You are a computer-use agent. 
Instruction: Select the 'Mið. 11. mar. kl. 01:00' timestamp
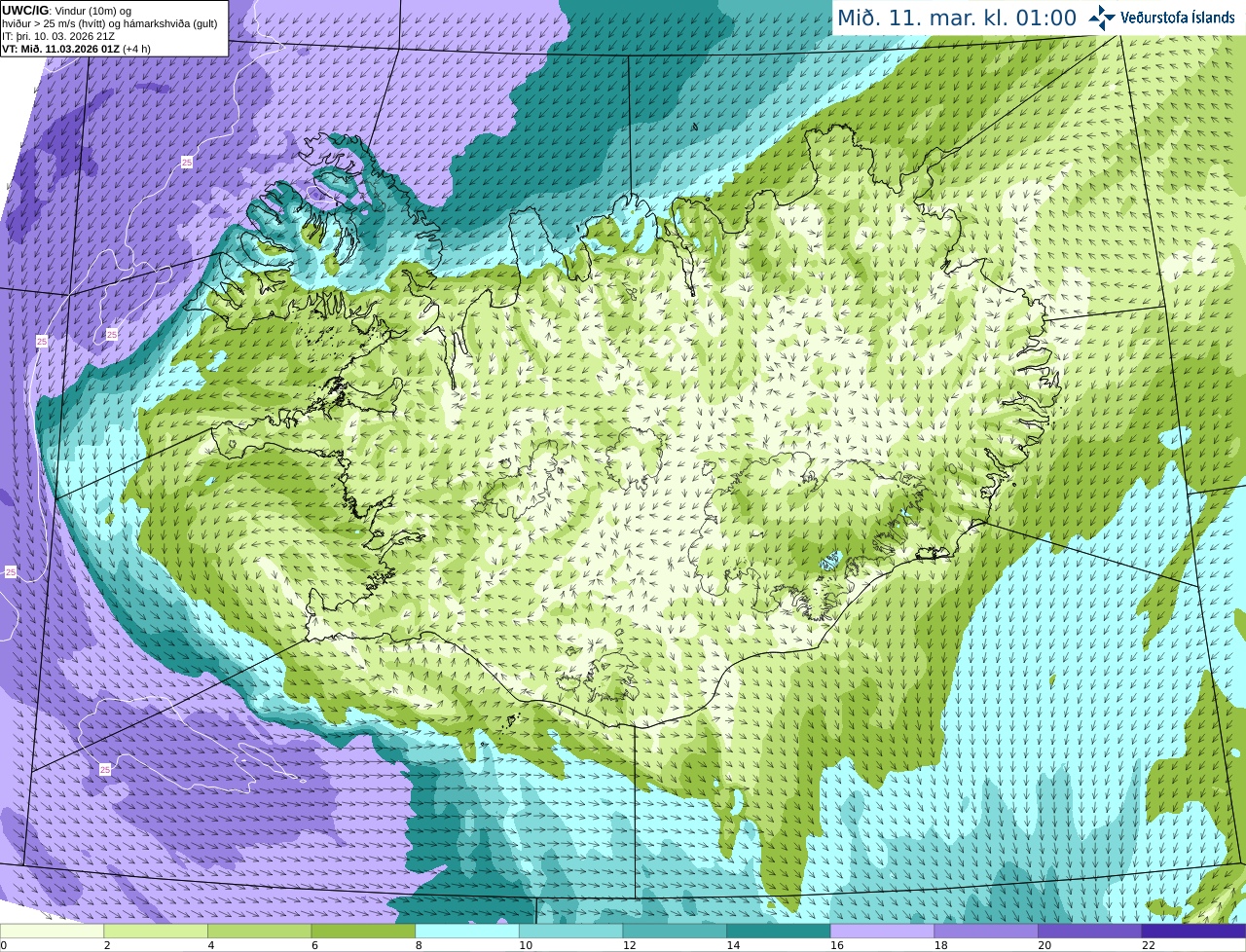pos(957,18)
